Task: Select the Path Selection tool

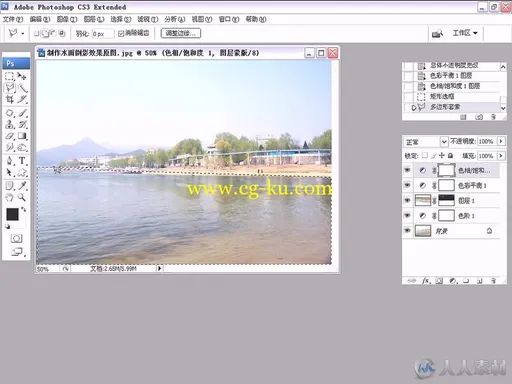Action: tap(9, 172)
